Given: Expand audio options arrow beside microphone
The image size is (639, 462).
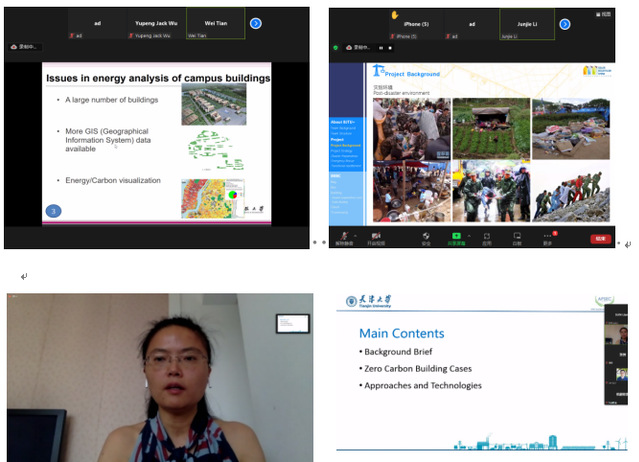Looking at the screenshot, I should point(359,235).
